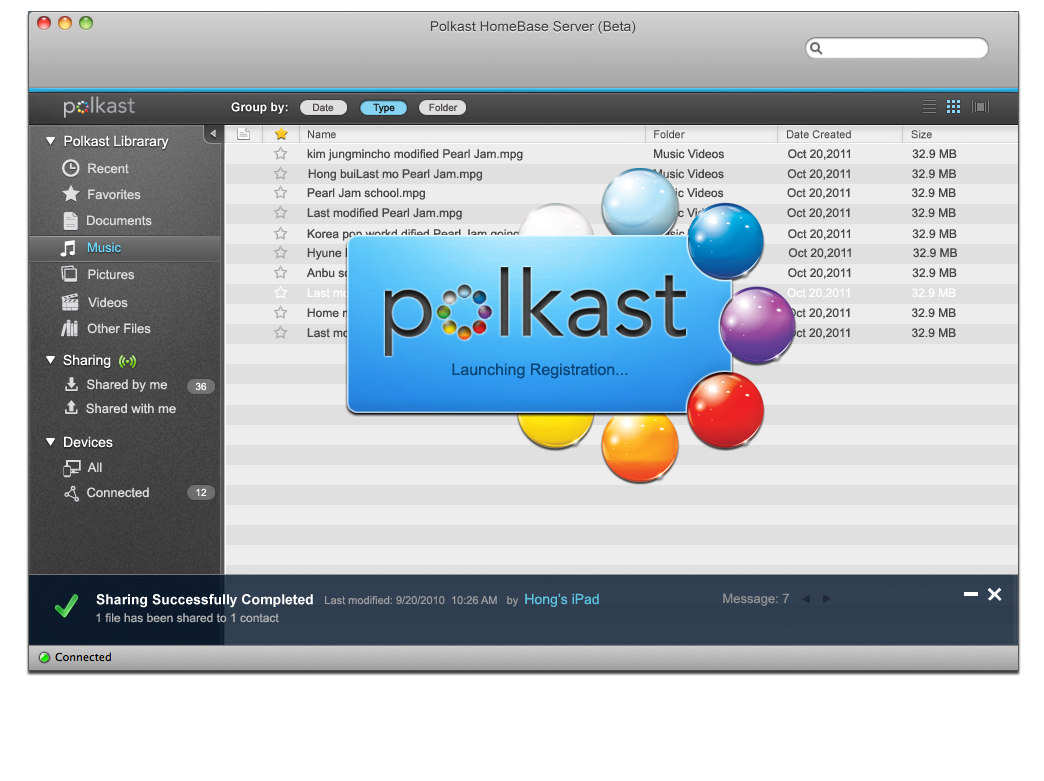Image resolution: width=1044 pixels, height=781 pixels.
Task: Group files by Folder
Action: tap(442, 108)
